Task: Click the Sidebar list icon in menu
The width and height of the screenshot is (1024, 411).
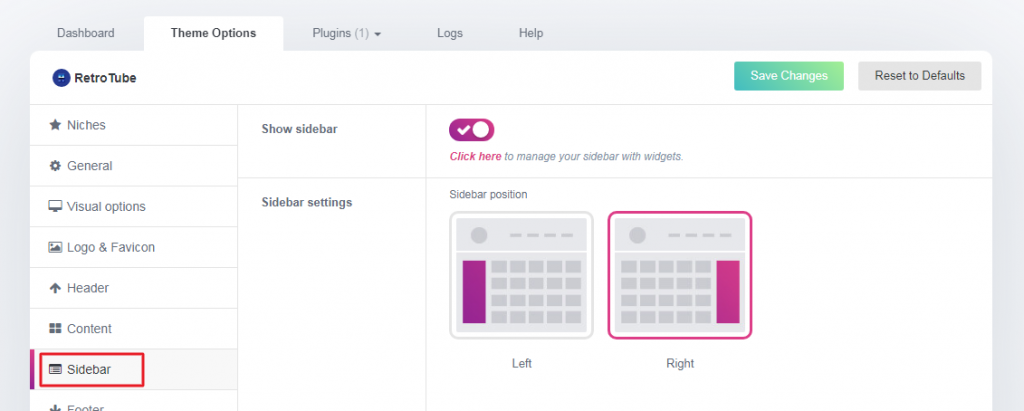Action: coord(55,370)
